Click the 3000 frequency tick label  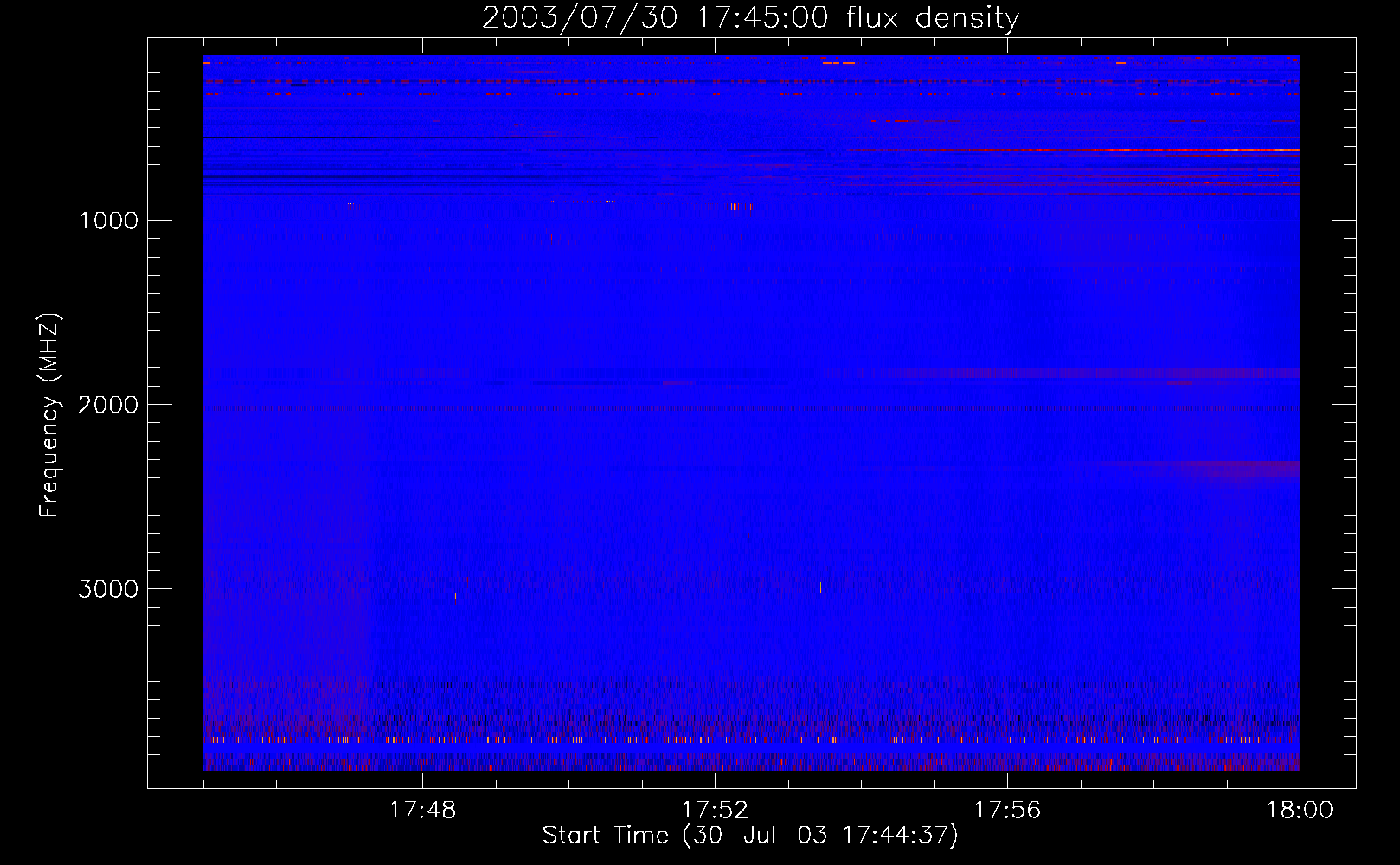click(108, 589)
